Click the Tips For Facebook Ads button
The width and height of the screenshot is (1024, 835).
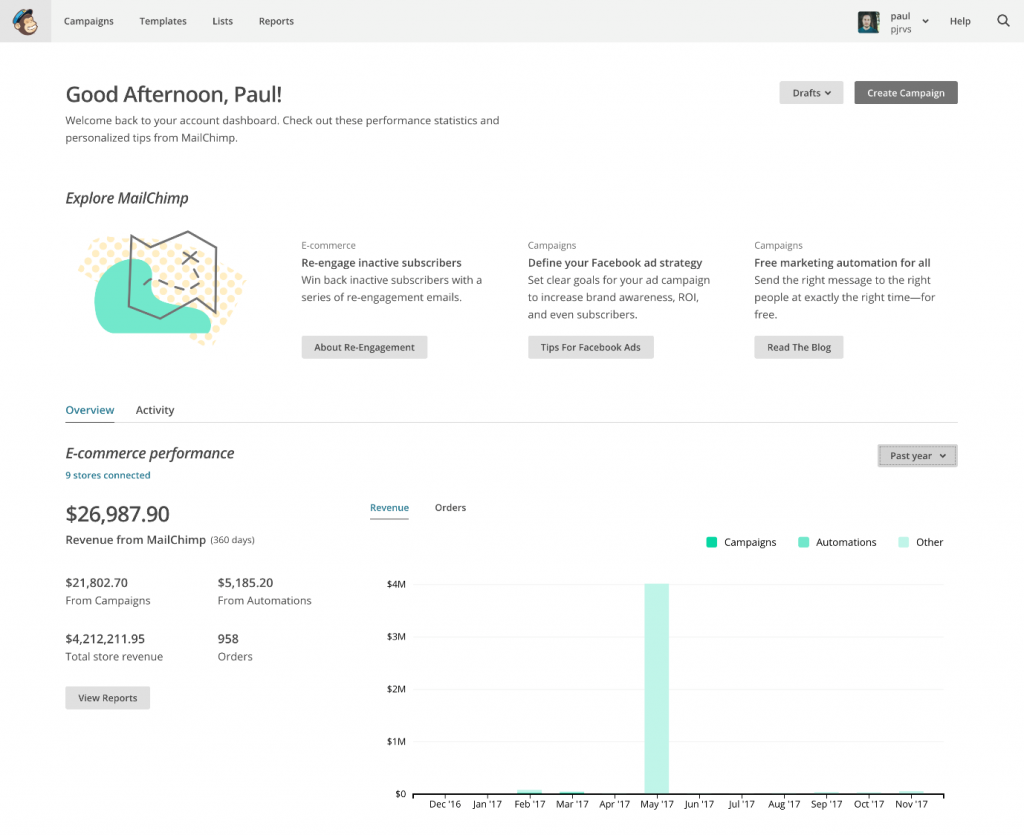pos(590,347)
